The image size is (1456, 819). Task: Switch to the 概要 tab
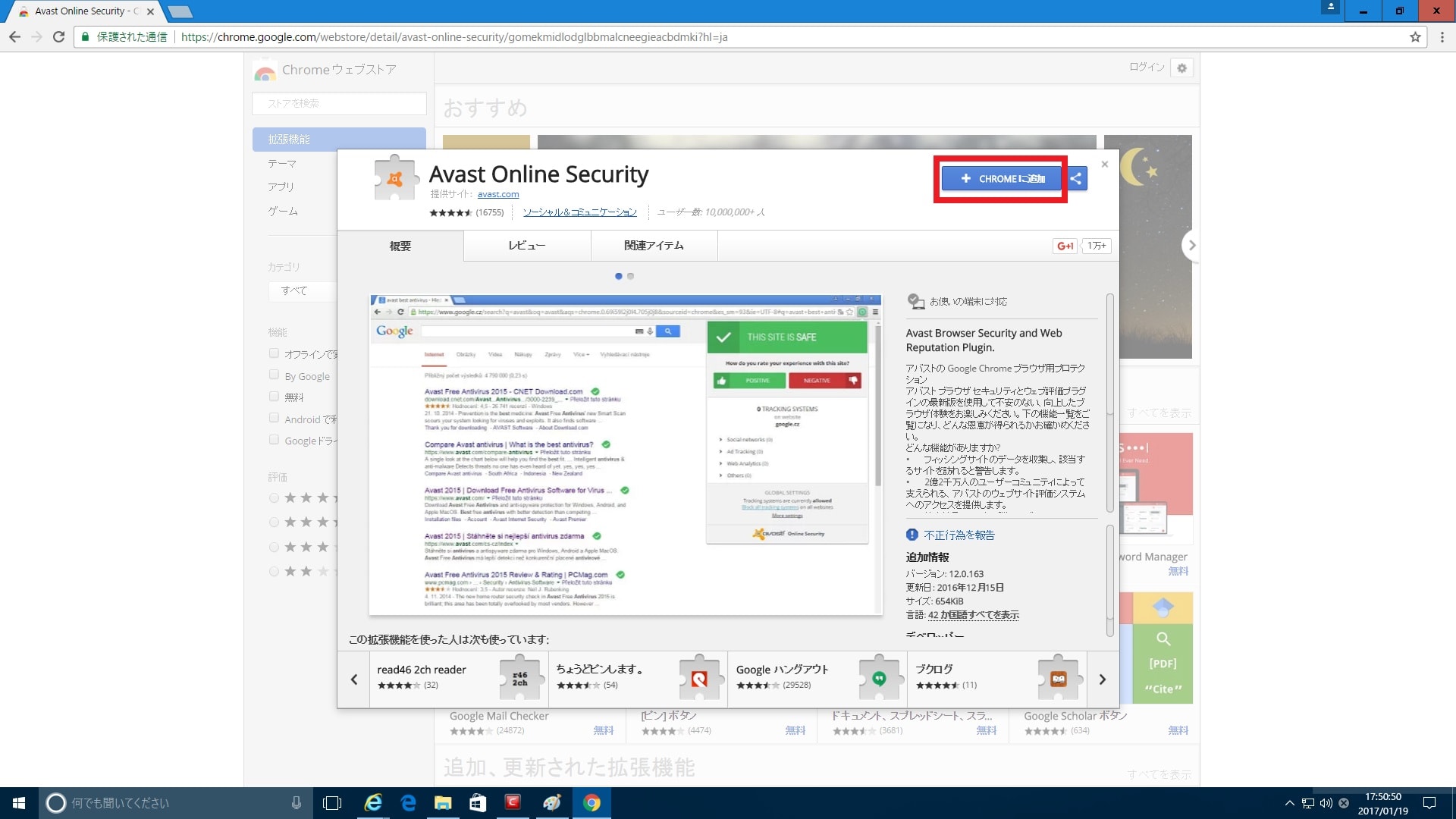click(400, 246)
